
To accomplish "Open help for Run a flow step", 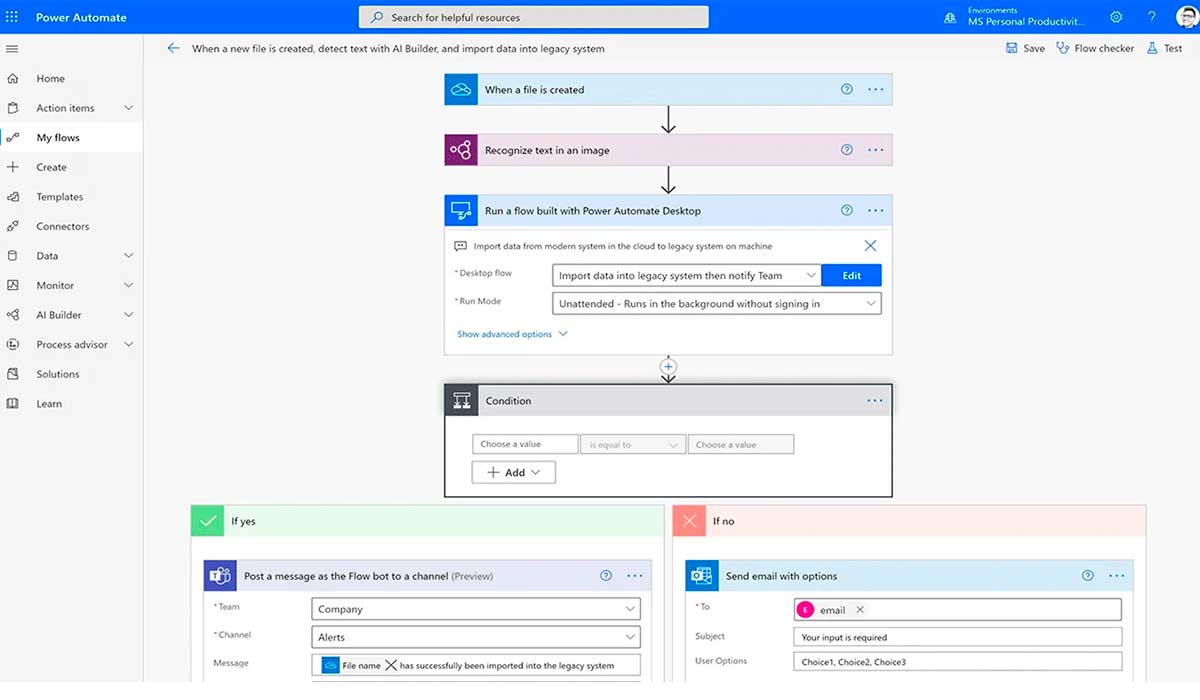I will coord(847,211).
